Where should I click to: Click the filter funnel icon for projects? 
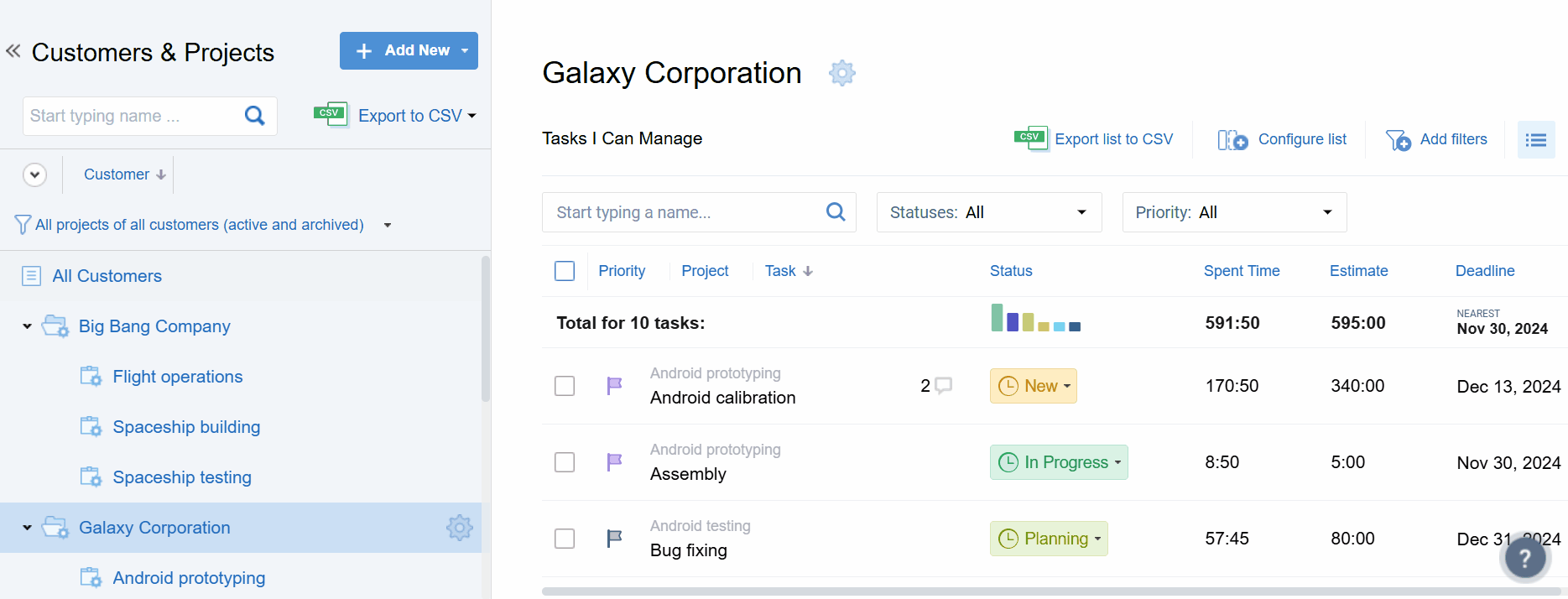click(23, 225)
